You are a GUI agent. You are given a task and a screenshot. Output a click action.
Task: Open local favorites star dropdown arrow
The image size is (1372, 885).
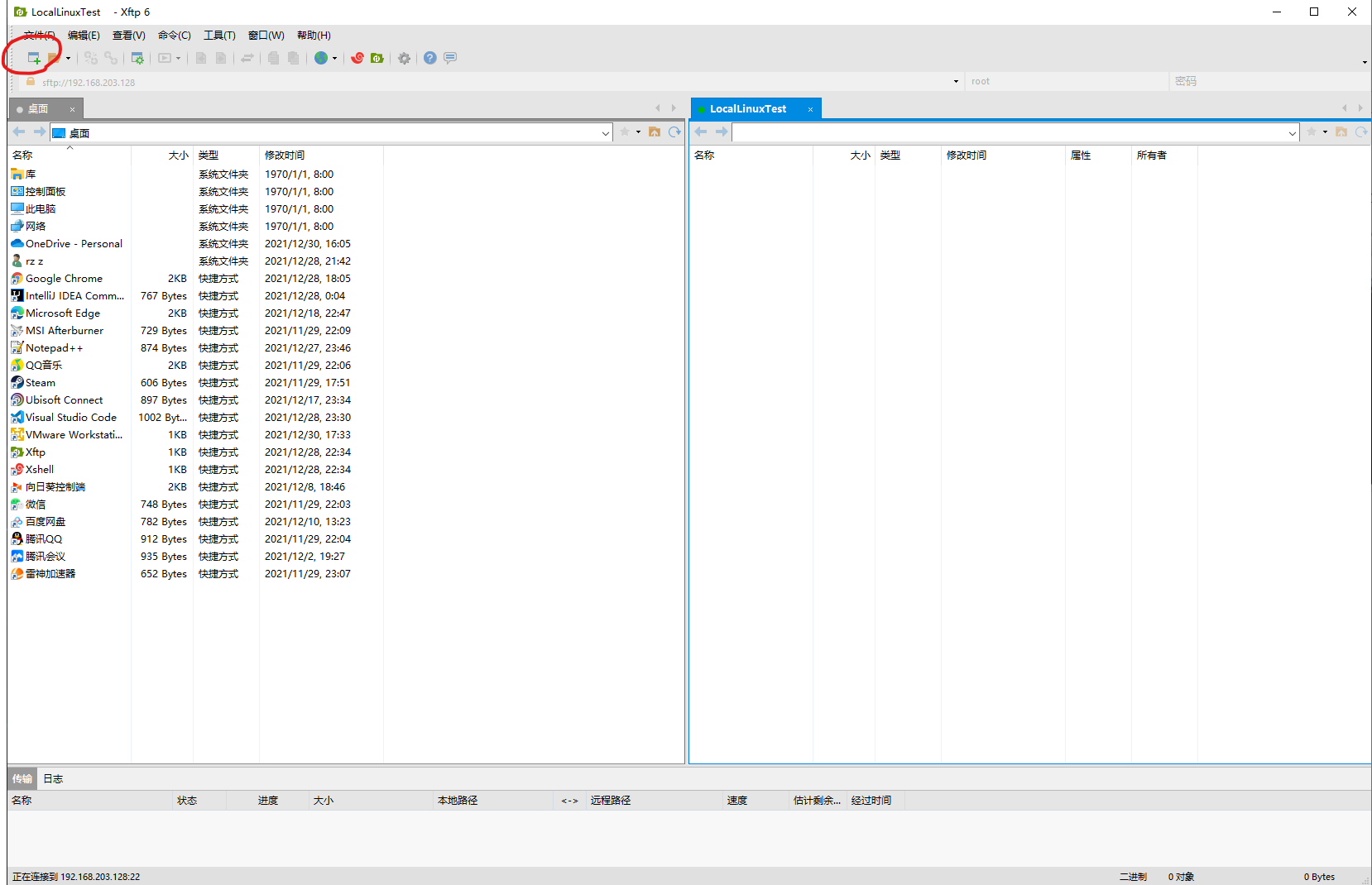tap(638, 132)
